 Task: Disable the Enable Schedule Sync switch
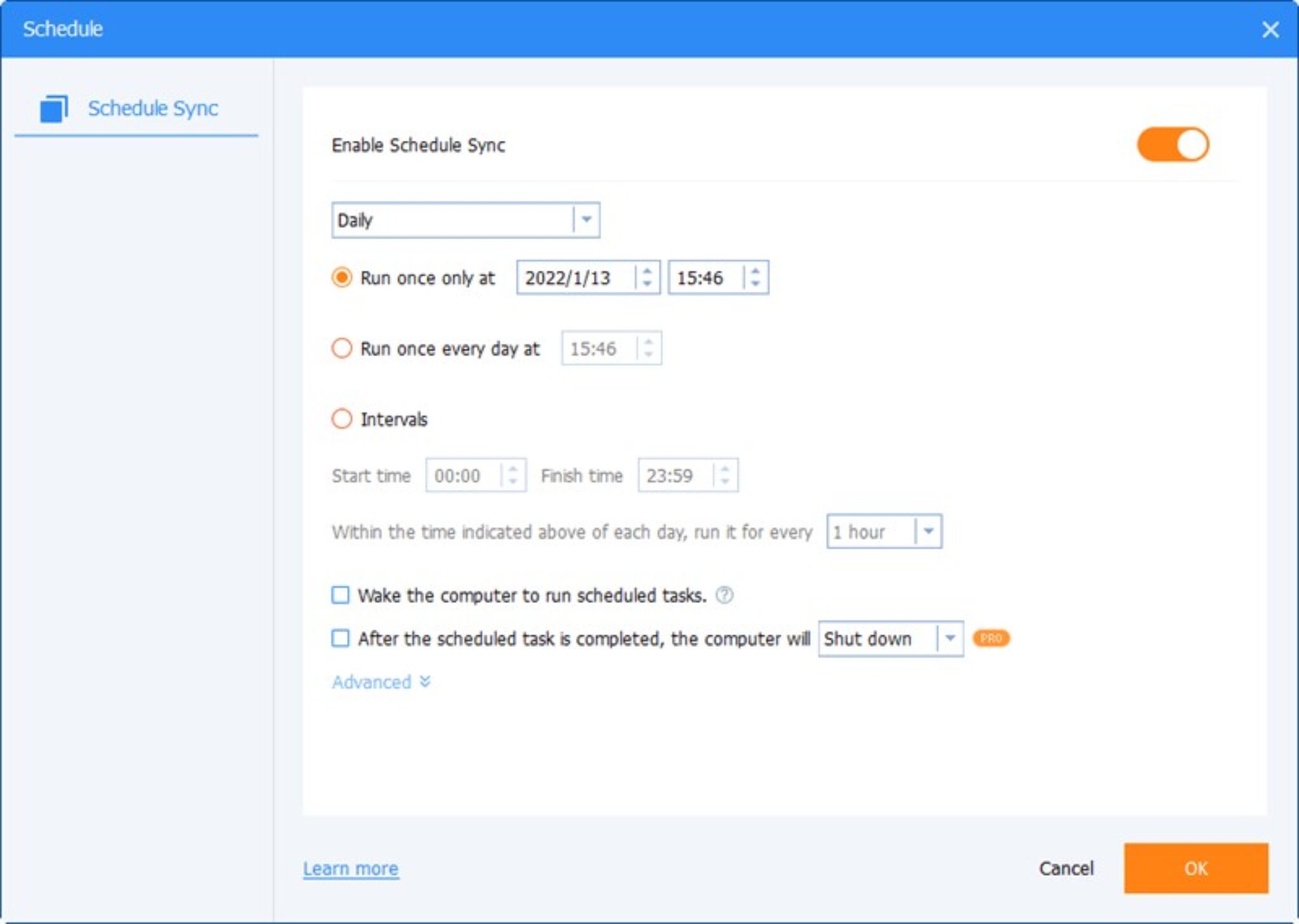click(x=1175, y=144)
